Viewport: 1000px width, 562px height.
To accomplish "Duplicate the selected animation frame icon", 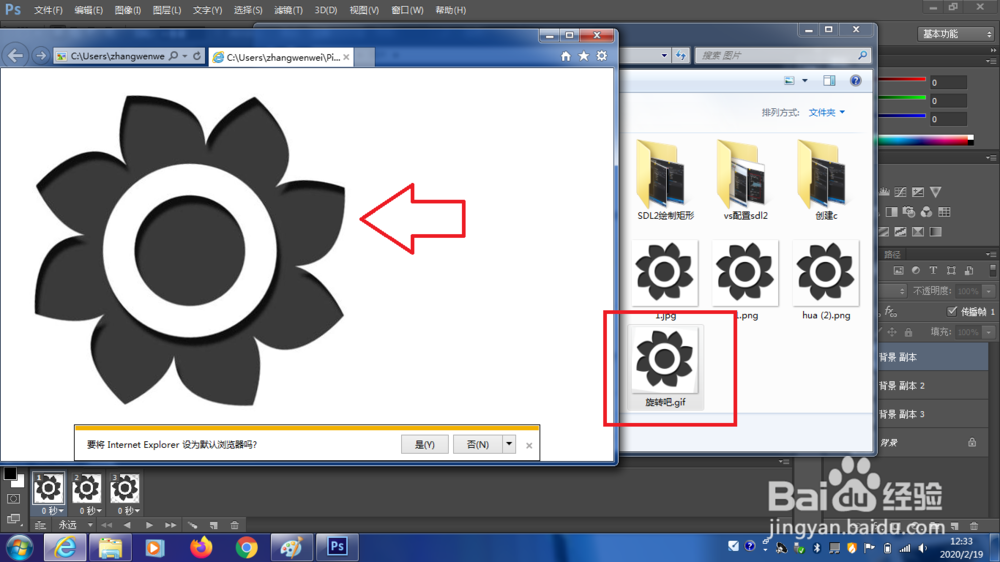I will tap(214, 525).
